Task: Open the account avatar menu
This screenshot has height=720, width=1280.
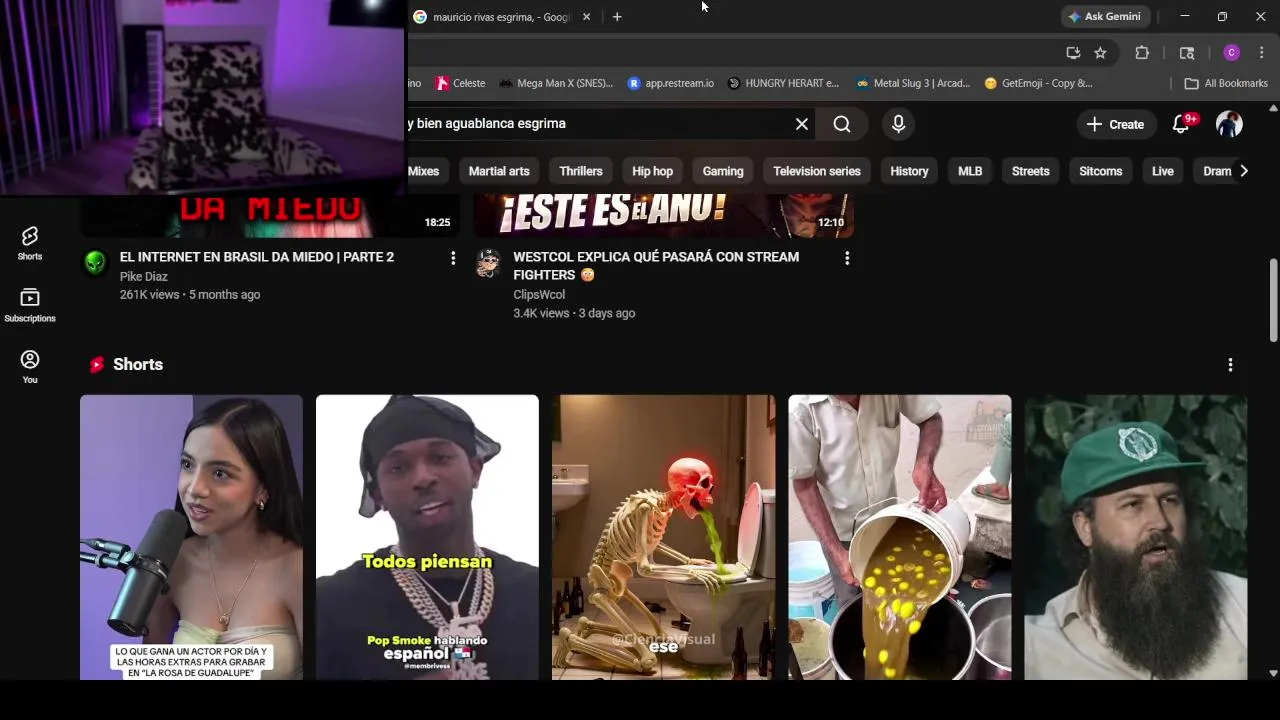Action: point(1229,124)
